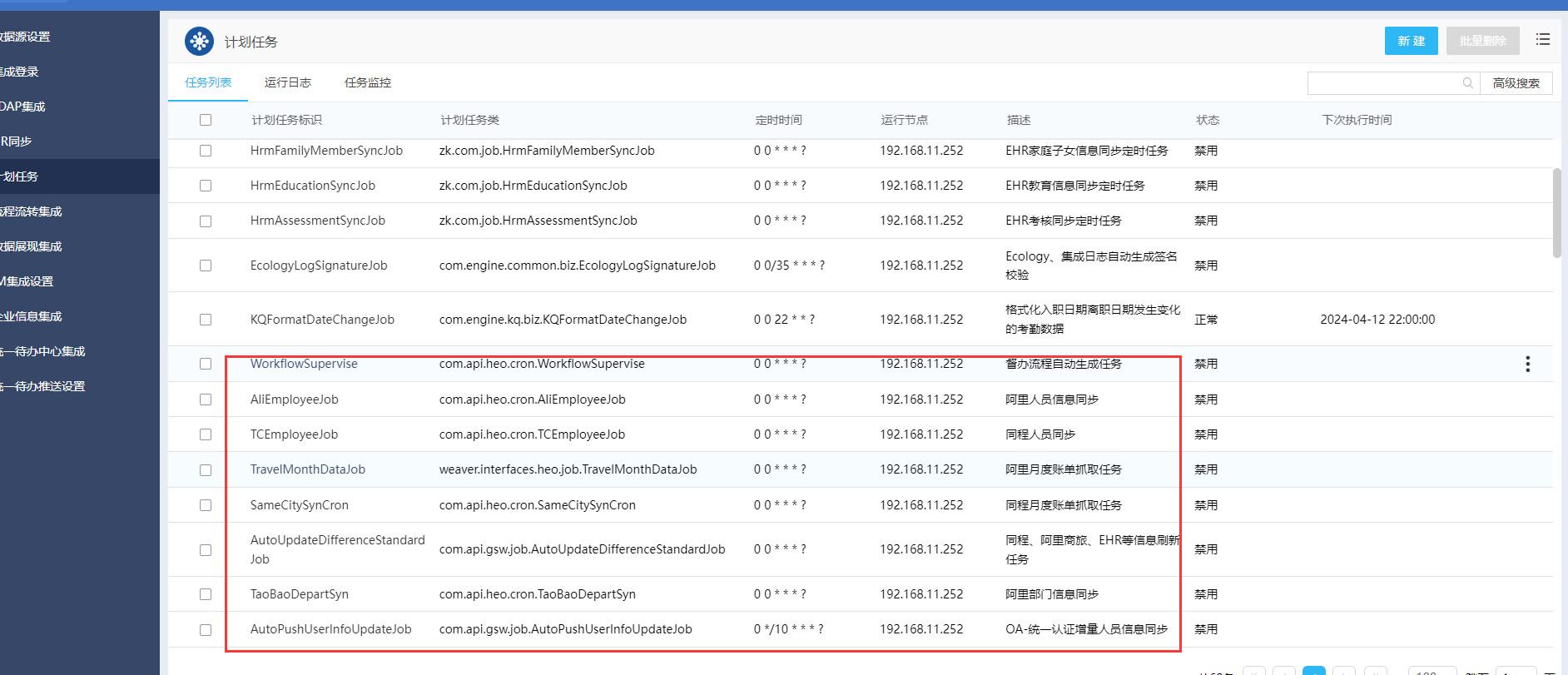1568x675 pixels.
Task: Click the 批量删除 button
Action: pos(1483,41)
